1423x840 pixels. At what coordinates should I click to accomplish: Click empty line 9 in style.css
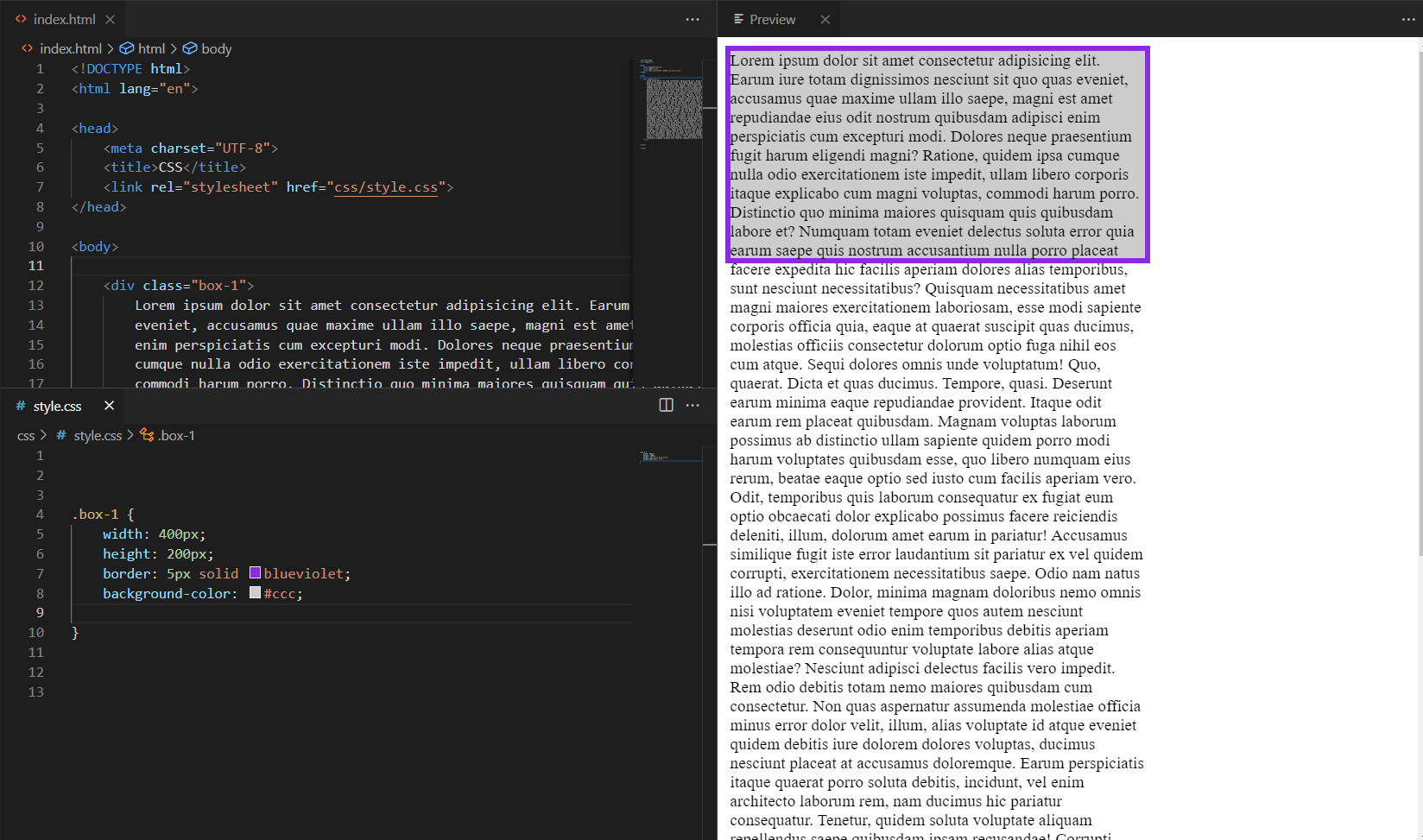[x=345, y=613]
